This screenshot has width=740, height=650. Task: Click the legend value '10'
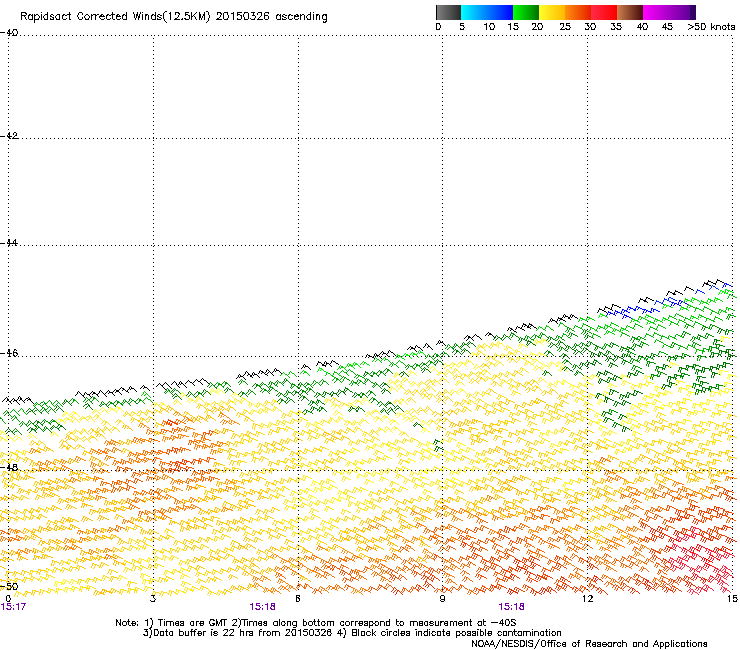(489, 26)
